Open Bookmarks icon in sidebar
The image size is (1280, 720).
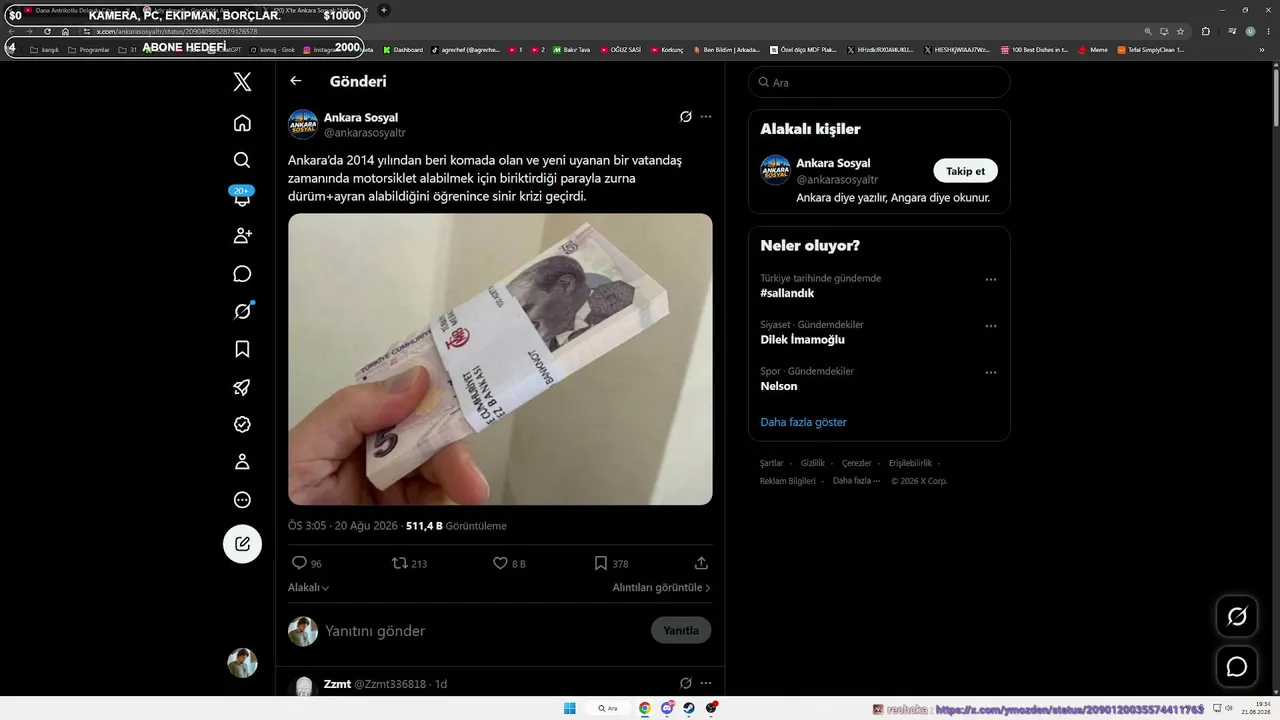[242, 349]
